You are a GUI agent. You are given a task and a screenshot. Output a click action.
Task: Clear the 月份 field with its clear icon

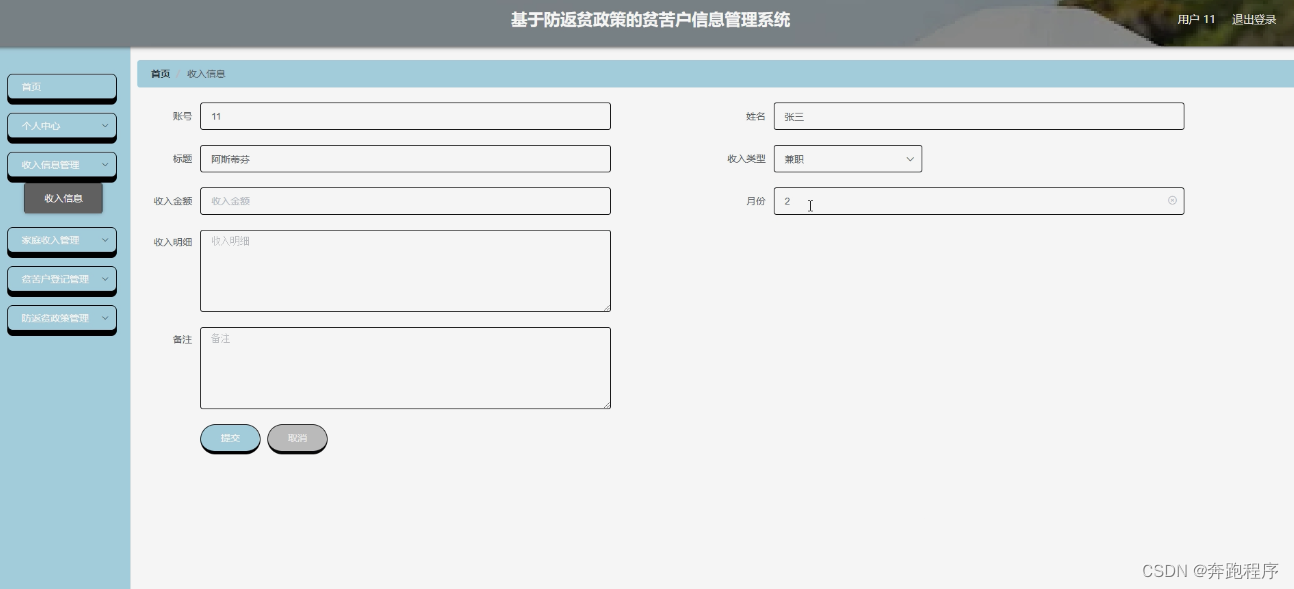point(1172,201)
